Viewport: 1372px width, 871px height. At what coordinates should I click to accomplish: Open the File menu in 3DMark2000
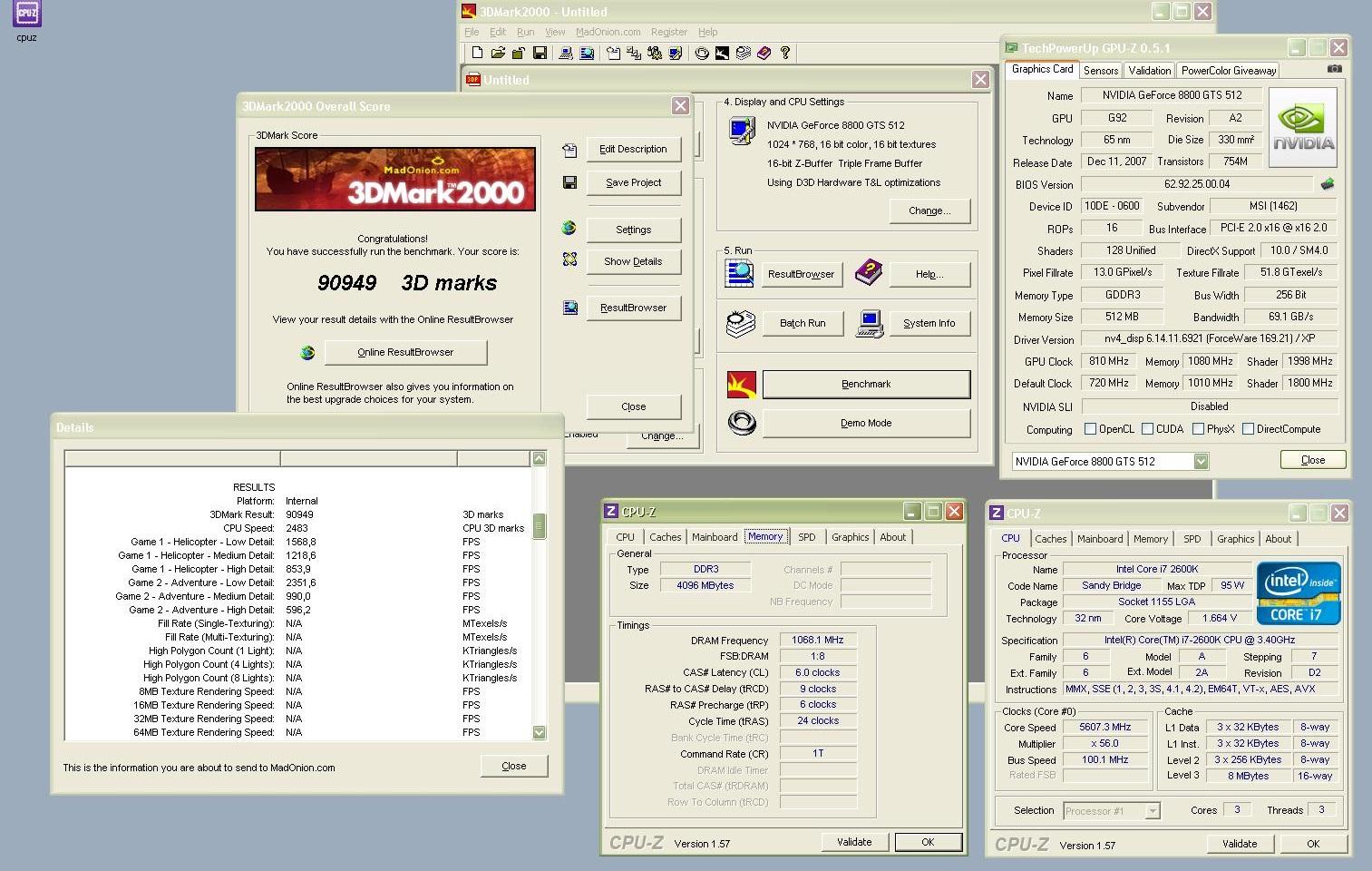472,32
